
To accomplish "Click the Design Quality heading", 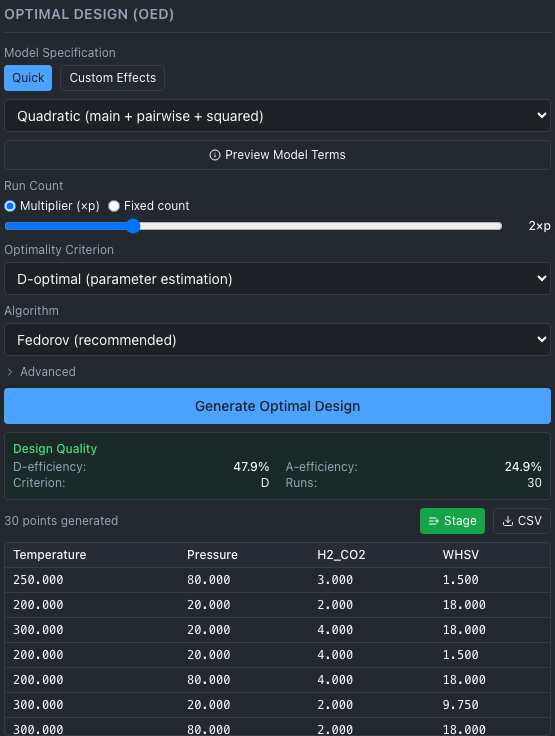I will pos(55,449).
